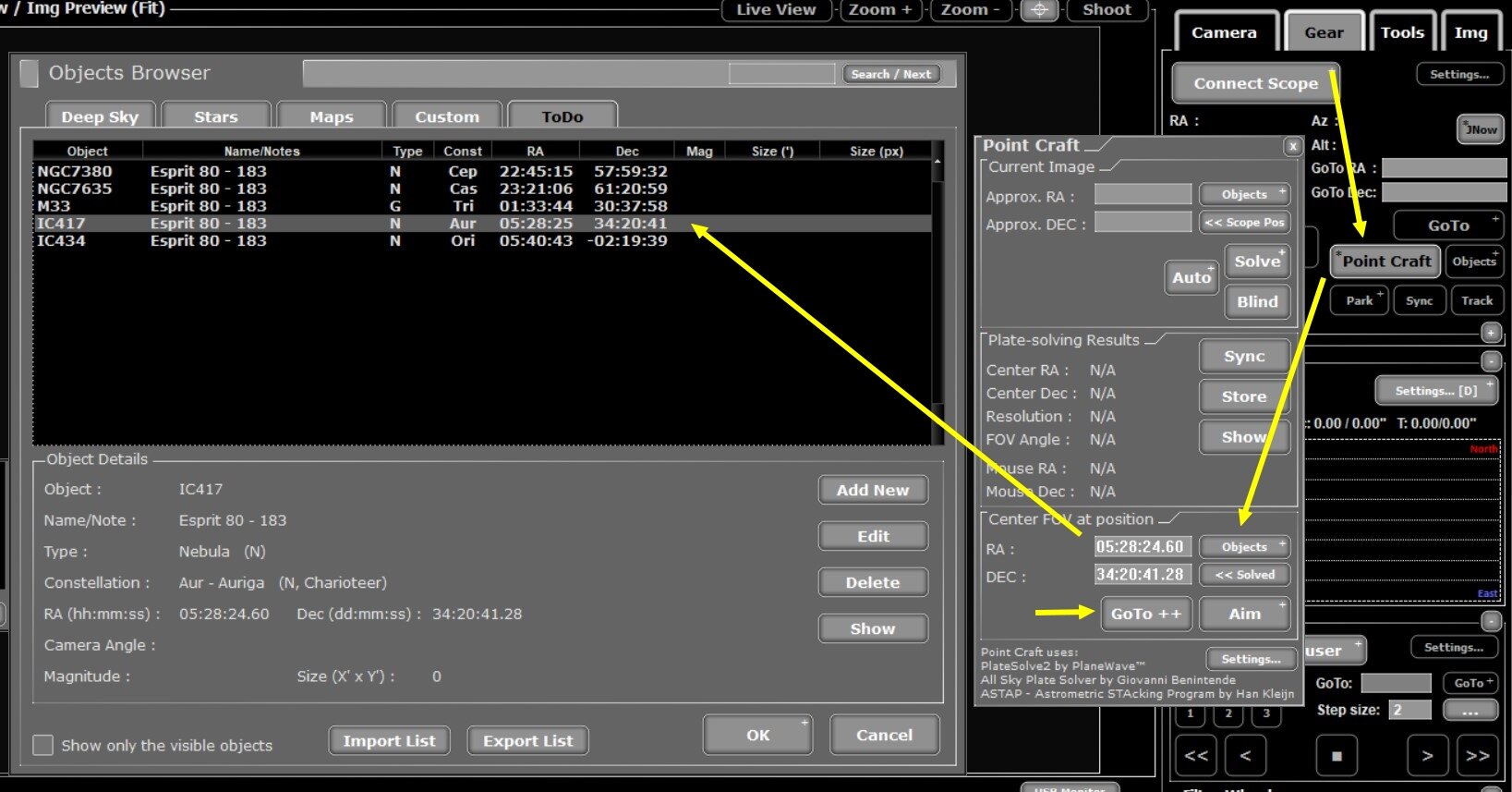Click the Import List button
The image size is (1512, 792).
[389, 740]
